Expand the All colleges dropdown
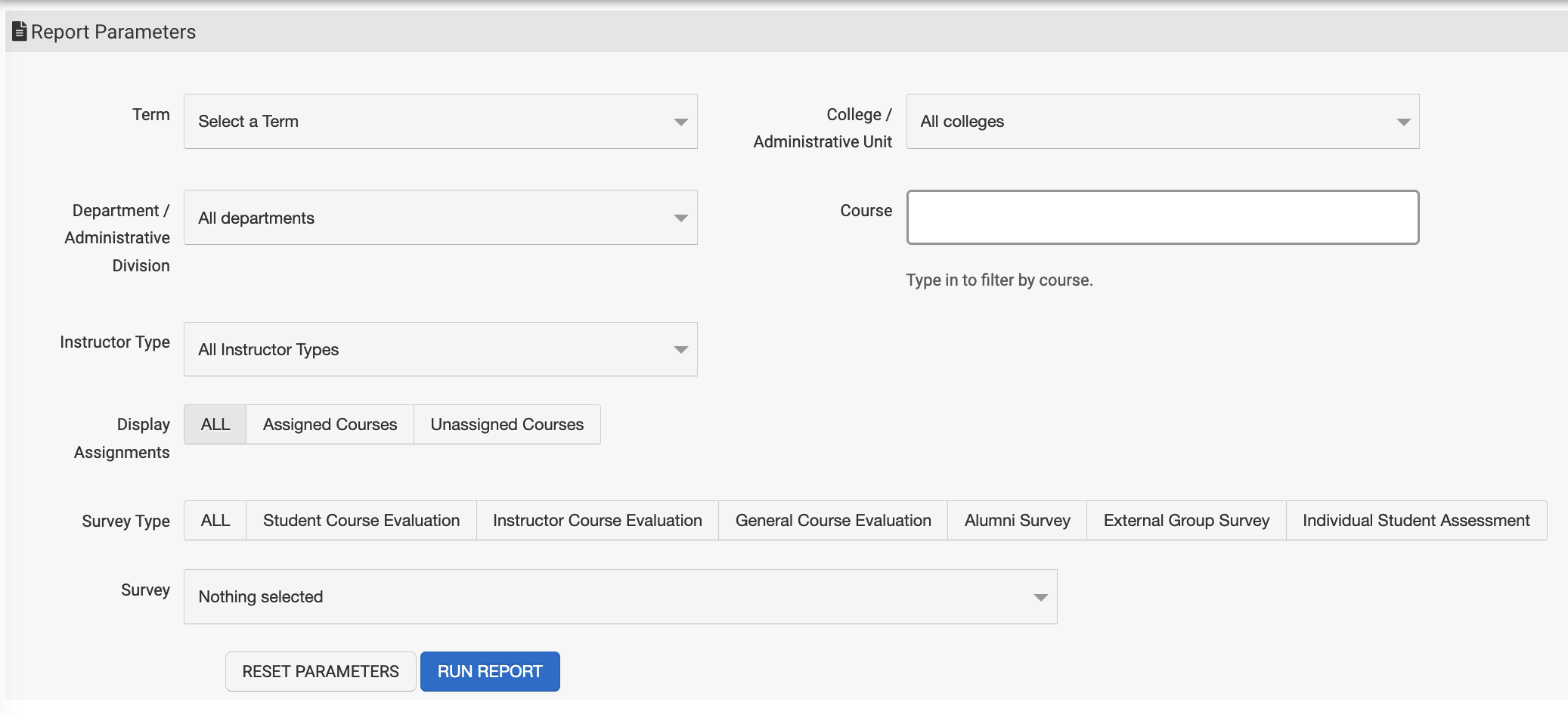This screenshot has width=1568, height=715. coord(1162,122)
